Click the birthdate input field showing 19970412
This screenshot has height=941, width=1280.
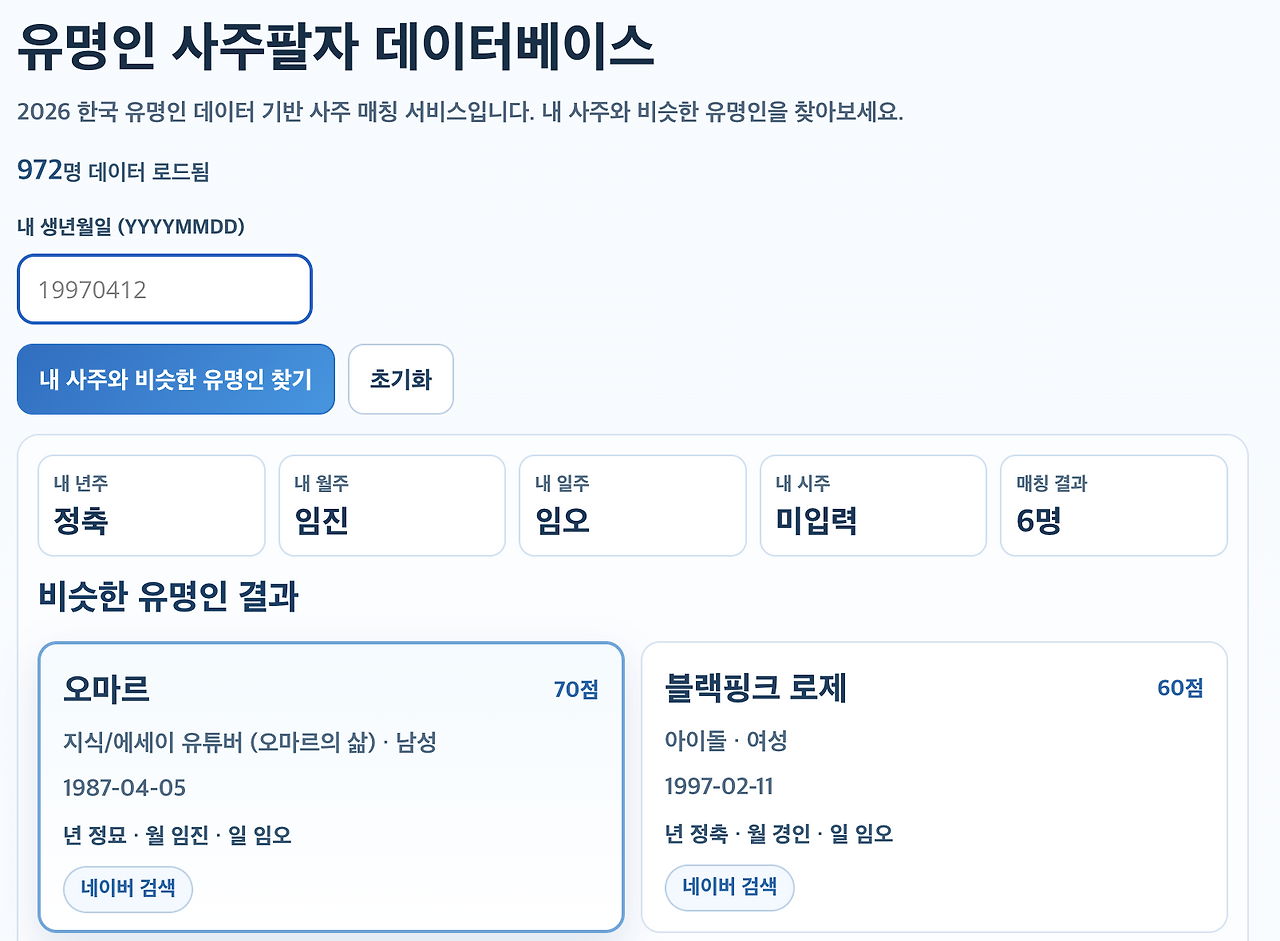(164, 289)
